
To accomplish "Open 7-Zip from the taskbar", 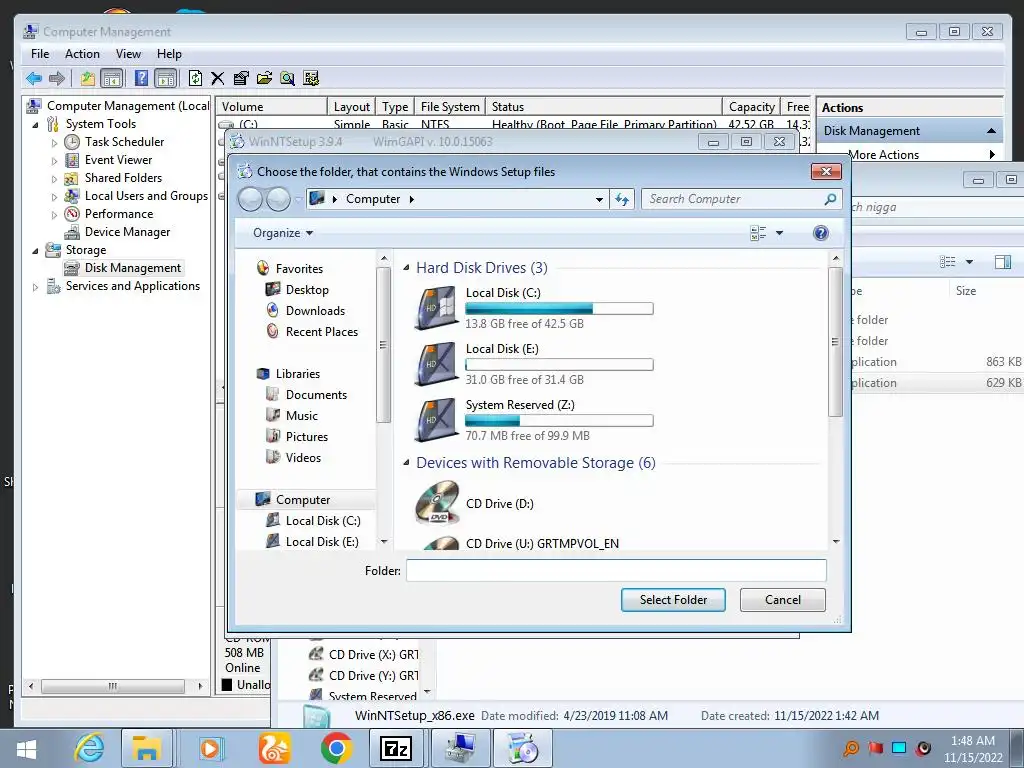I will pos(396,748).
